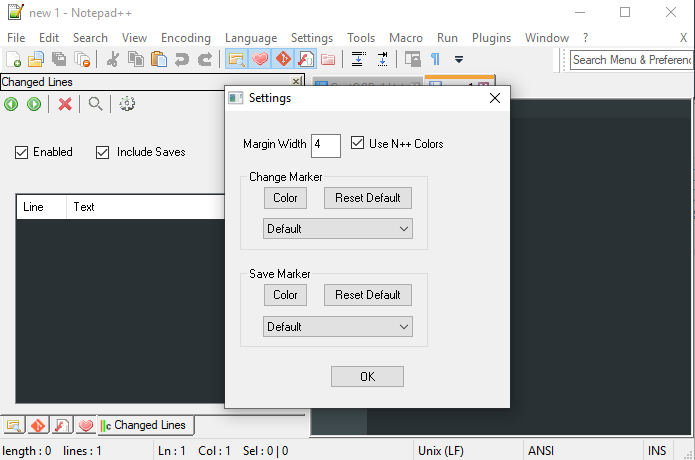Open the View menu
The width and height of the screenshot is (695, 460).
(134, 38)
